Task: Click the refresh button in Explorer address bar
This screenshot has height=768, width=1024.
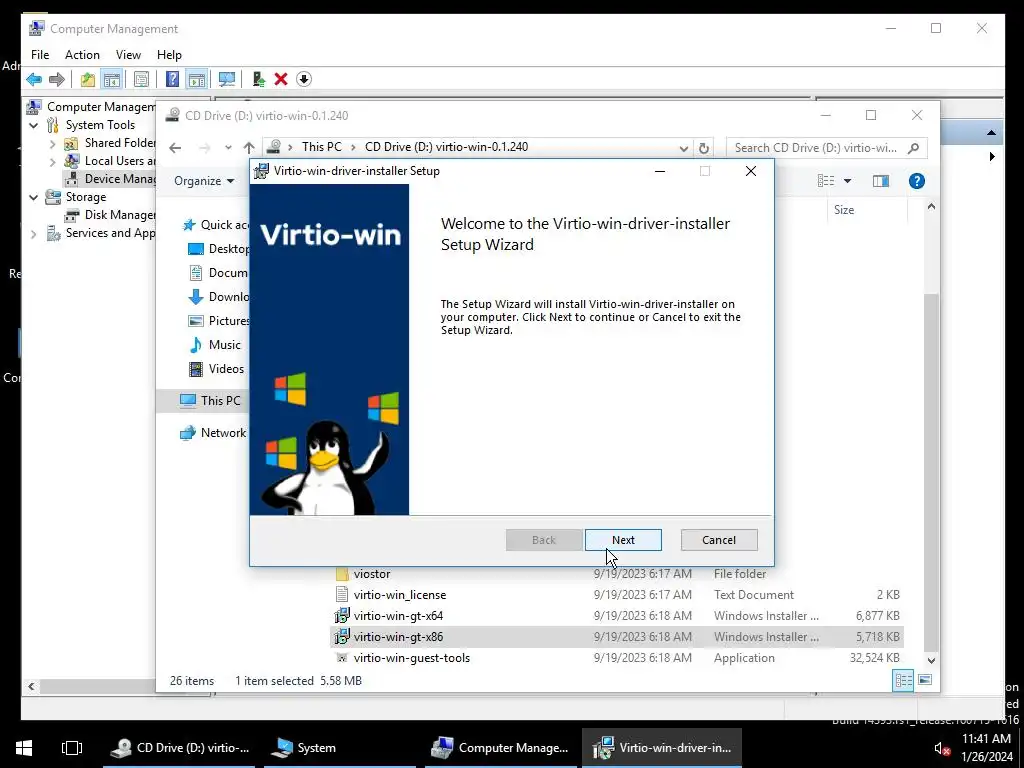Action: pyautogui.click(x=703, y=148)
